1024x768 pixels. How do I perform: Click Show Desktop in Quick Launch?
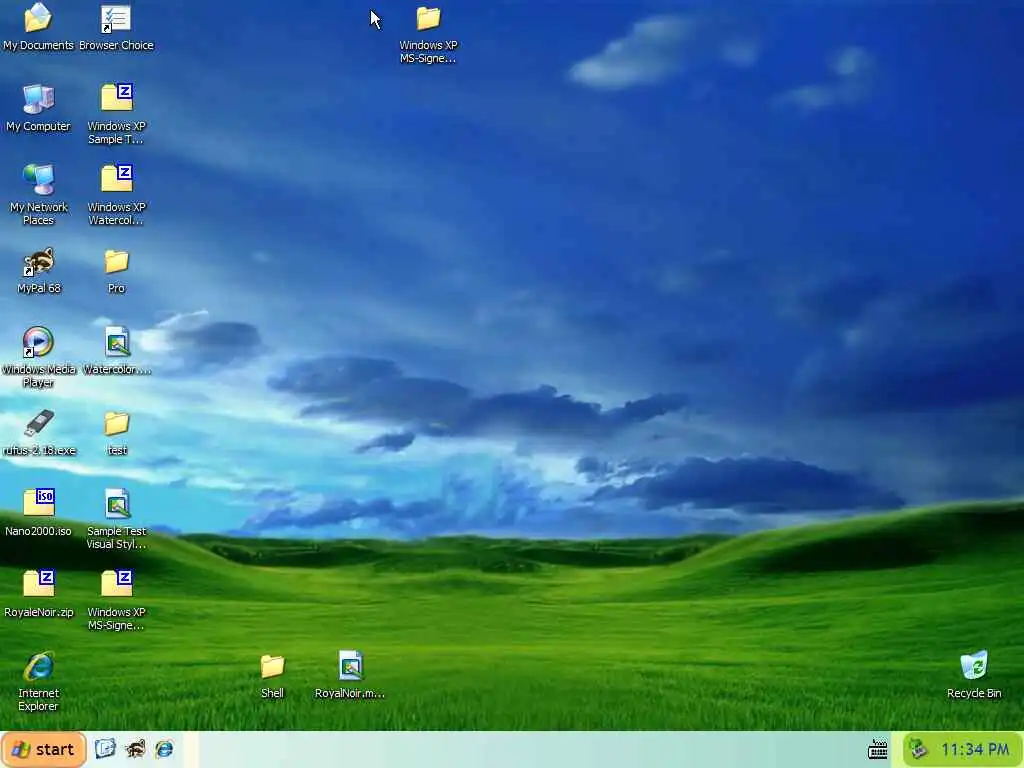[105, 749]
